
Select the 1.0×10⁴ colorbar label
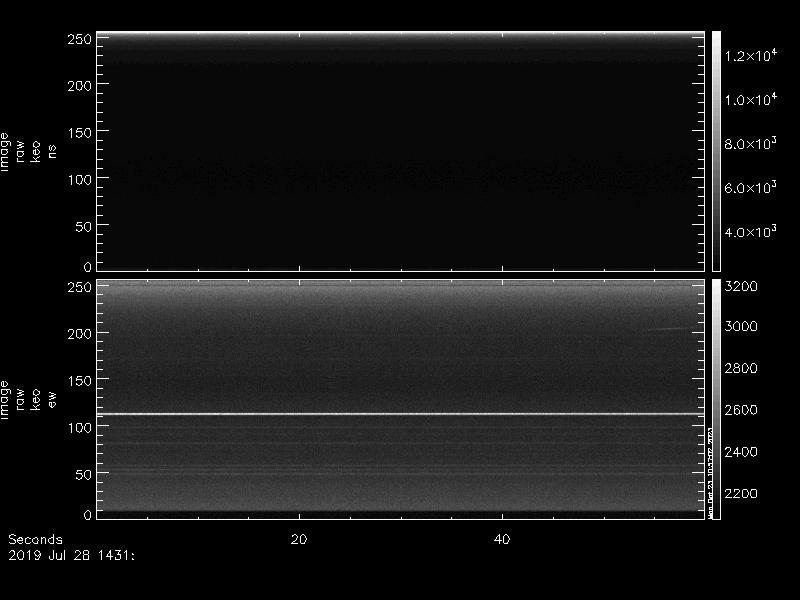751,99
